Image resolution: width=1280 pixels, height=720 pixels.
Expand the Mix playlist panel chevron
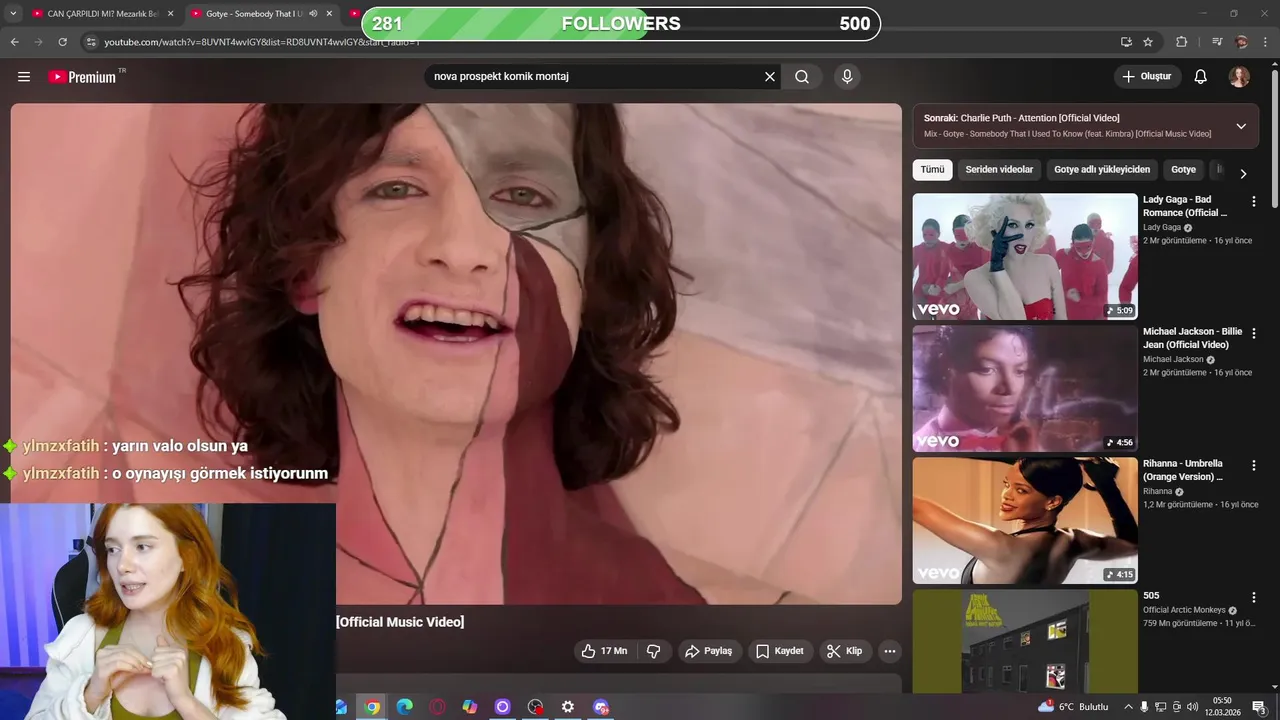1241,126
